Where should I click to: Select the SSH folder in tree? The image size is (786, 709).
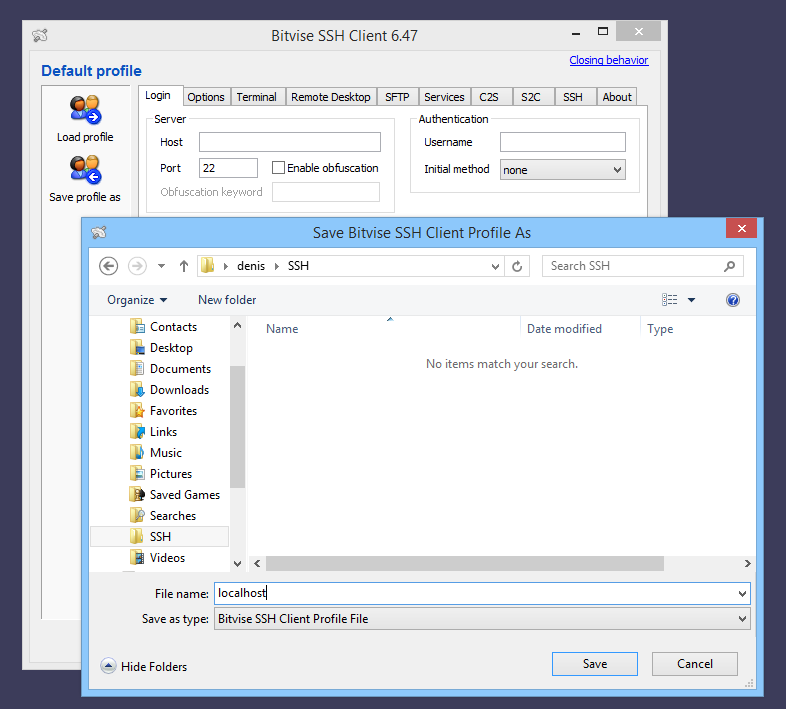(159, 537)
